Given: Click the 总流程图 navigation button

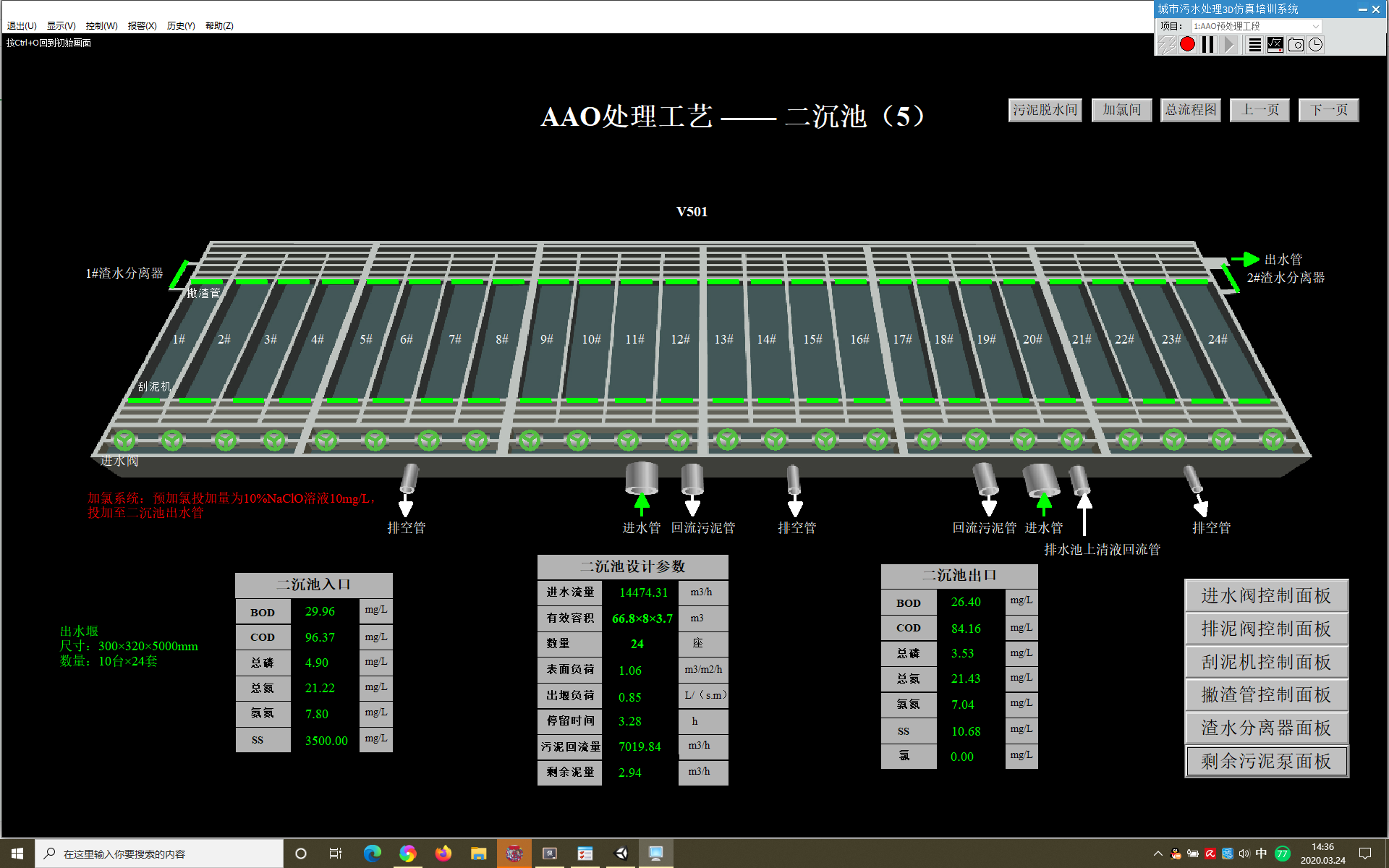Looking at the screenshot, I should 1190,110.
